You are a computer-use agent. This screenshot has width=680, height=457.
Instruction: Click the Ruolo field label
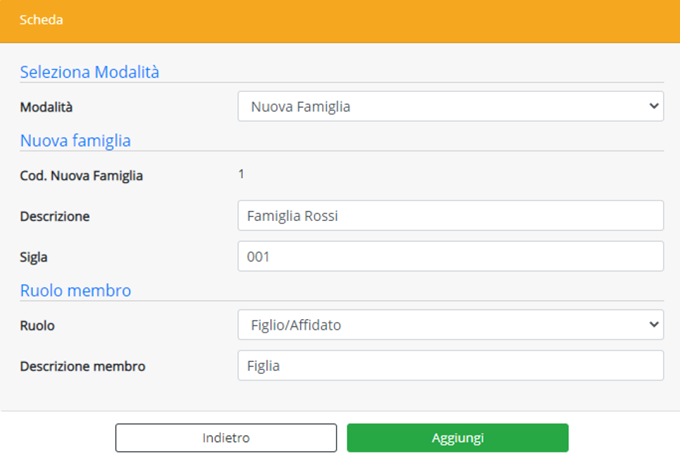[x=37, y=325]
